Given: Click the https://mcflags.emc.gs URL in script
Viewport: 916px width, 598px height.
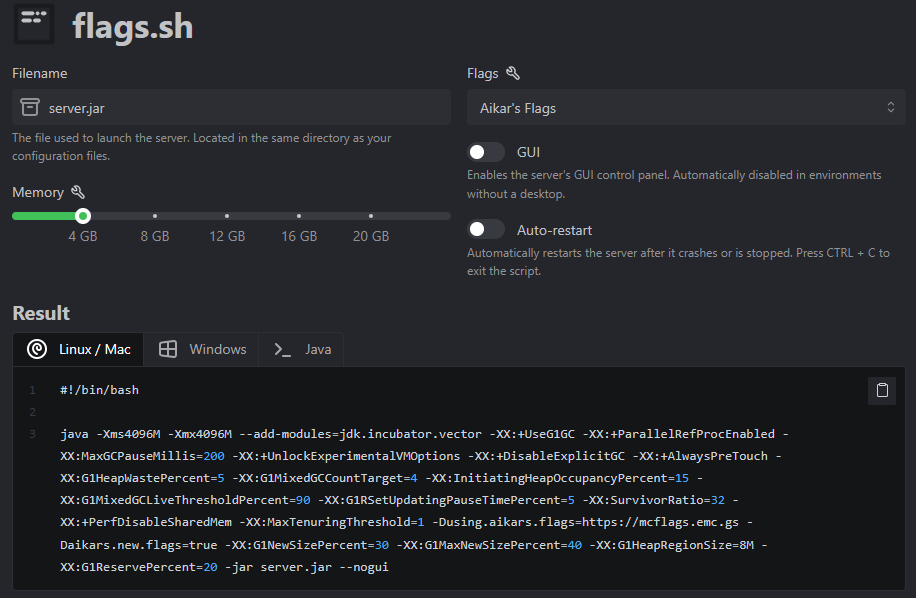Looking at the screenshot, I should pyautogui.click(x=660, y=522).
